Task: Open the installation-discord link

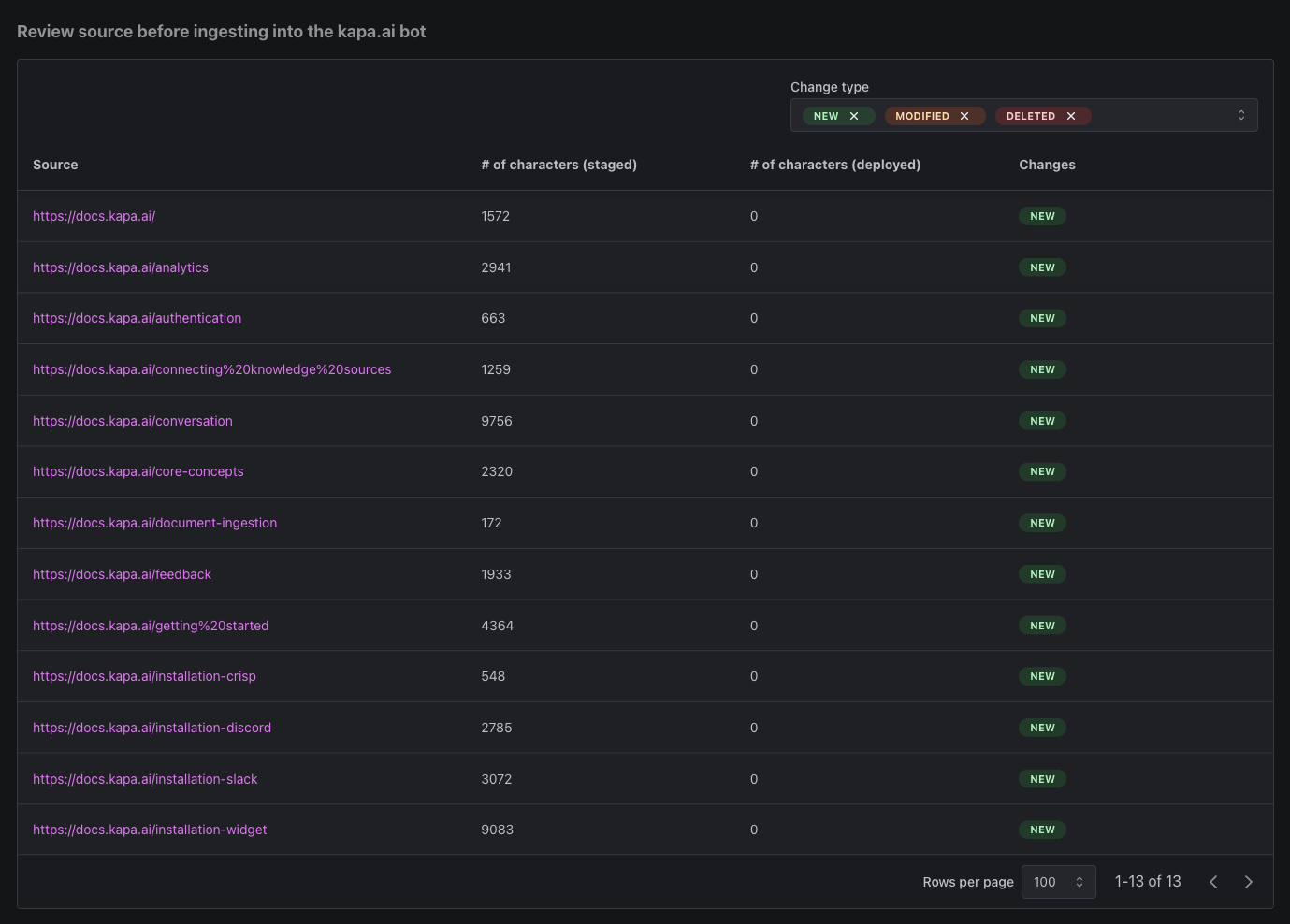Action: pyautogui.click(x=152, y=728)
